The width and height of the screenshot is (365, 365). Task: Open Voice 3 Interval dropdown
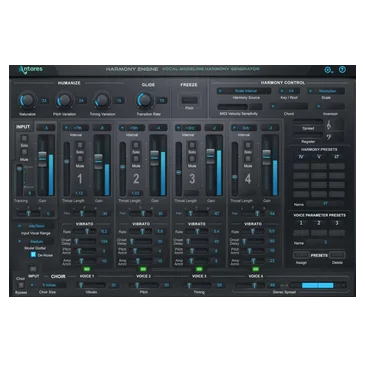point(188,128)
